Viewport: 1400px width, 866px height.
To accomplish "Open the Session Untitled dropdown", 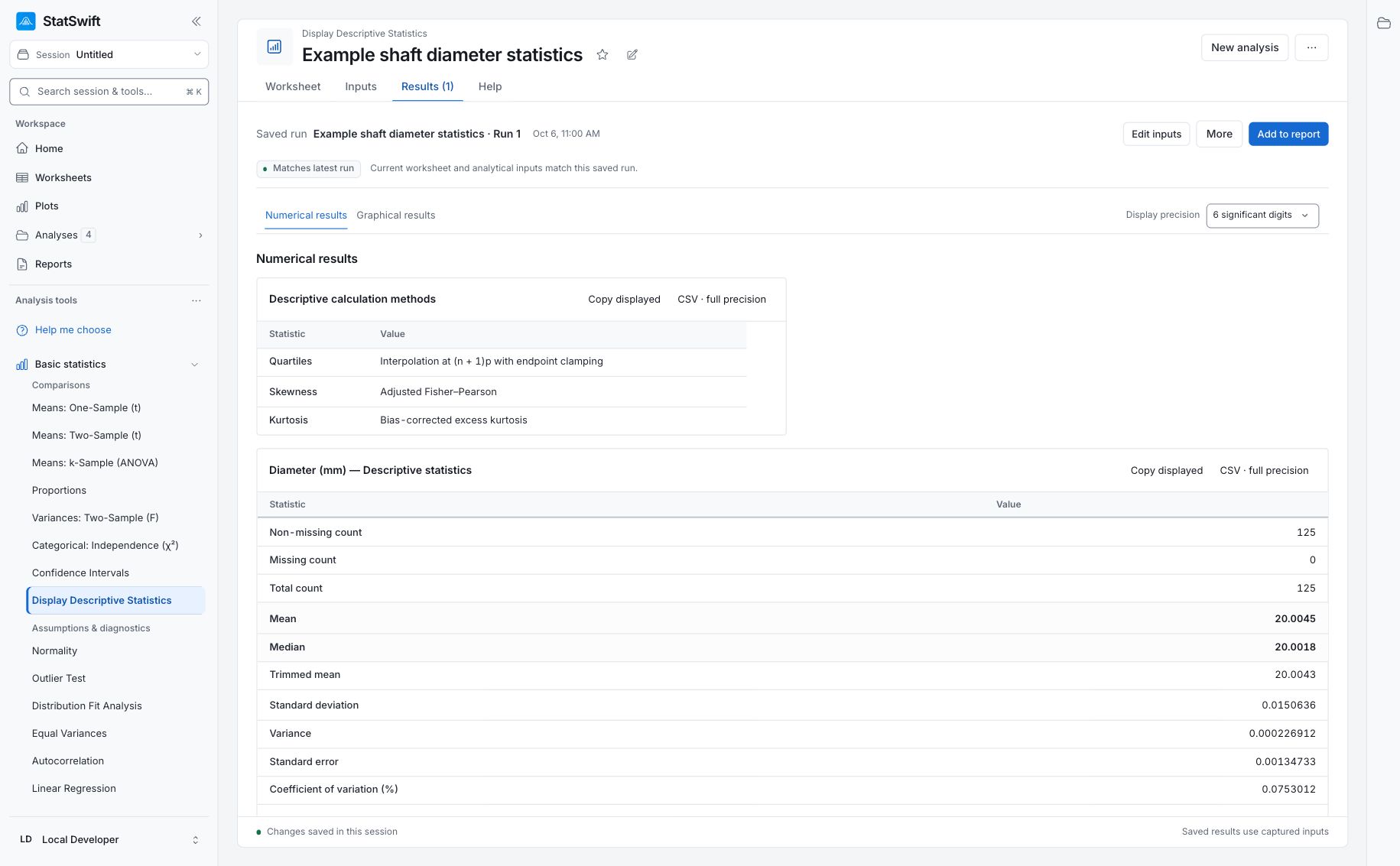I will [109, 55].
